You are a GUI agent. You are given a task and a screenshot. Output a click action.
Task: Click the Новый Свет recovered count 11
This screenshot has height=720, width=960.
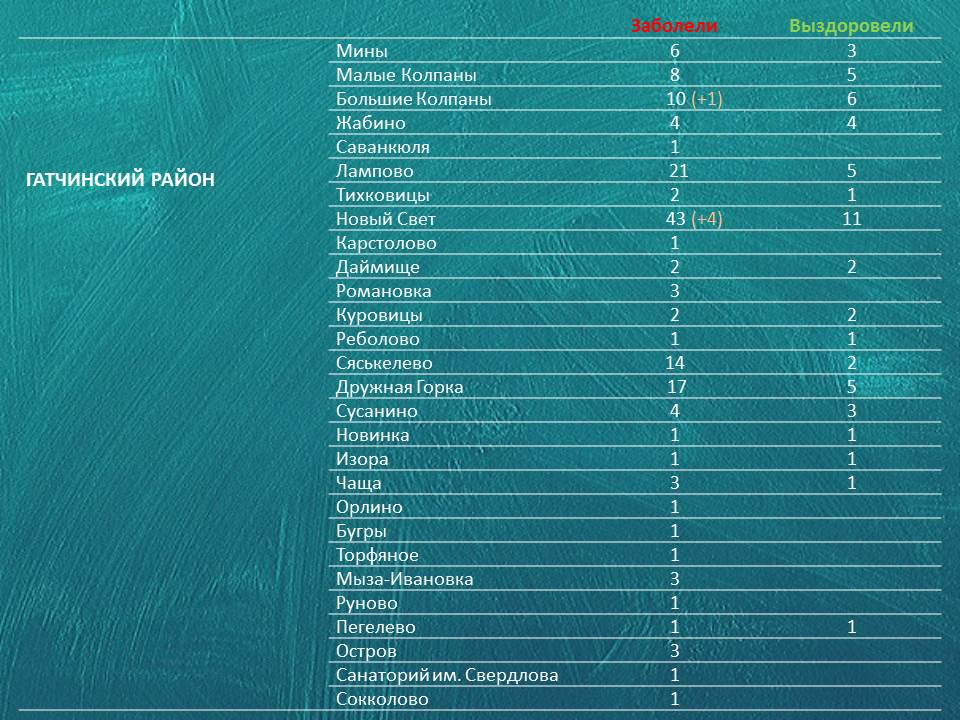coord(851,219)
